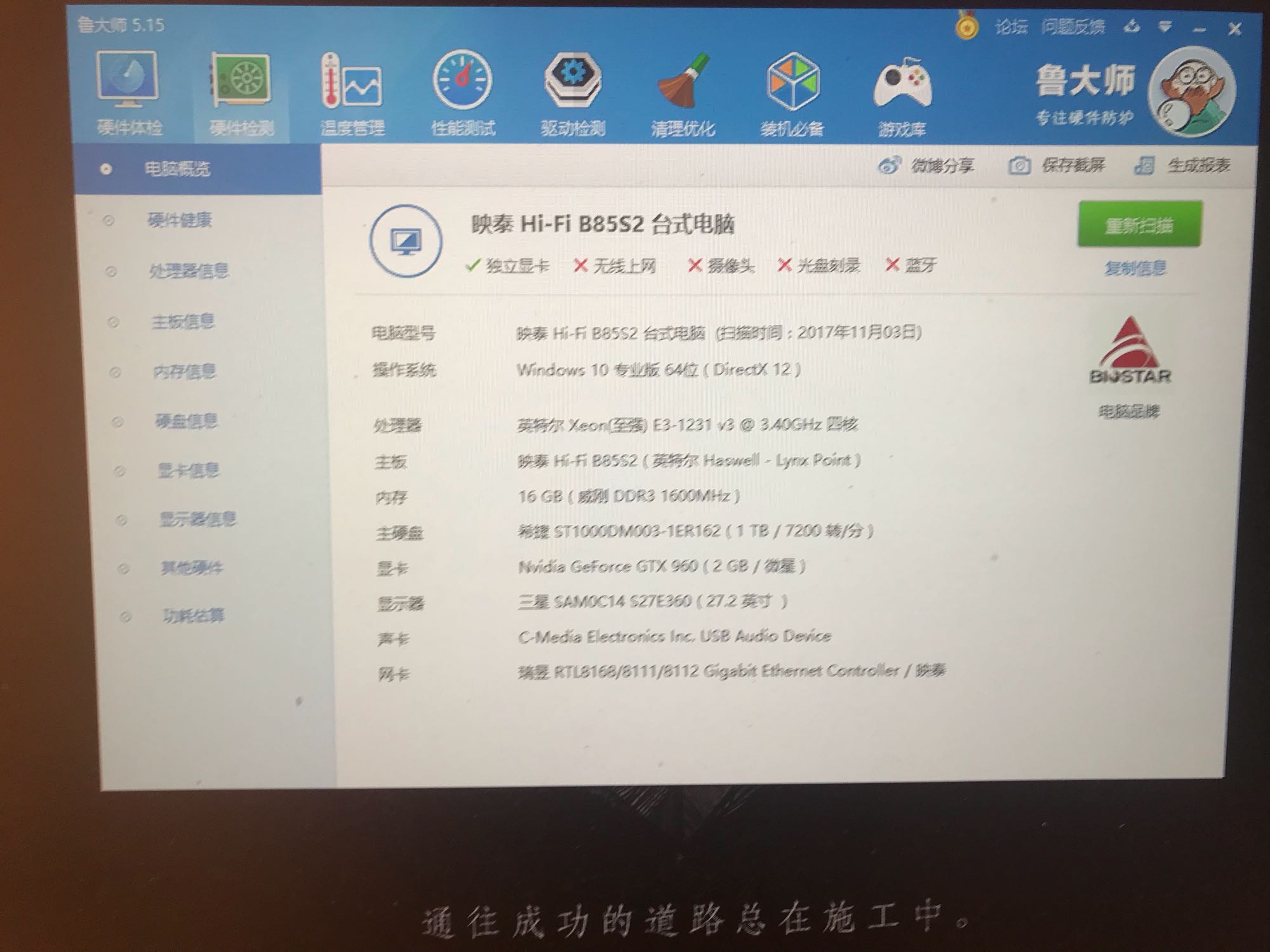Click the 无线上网 feature indicator
The height and width of the screenshot is (952, 1270).
615,265
